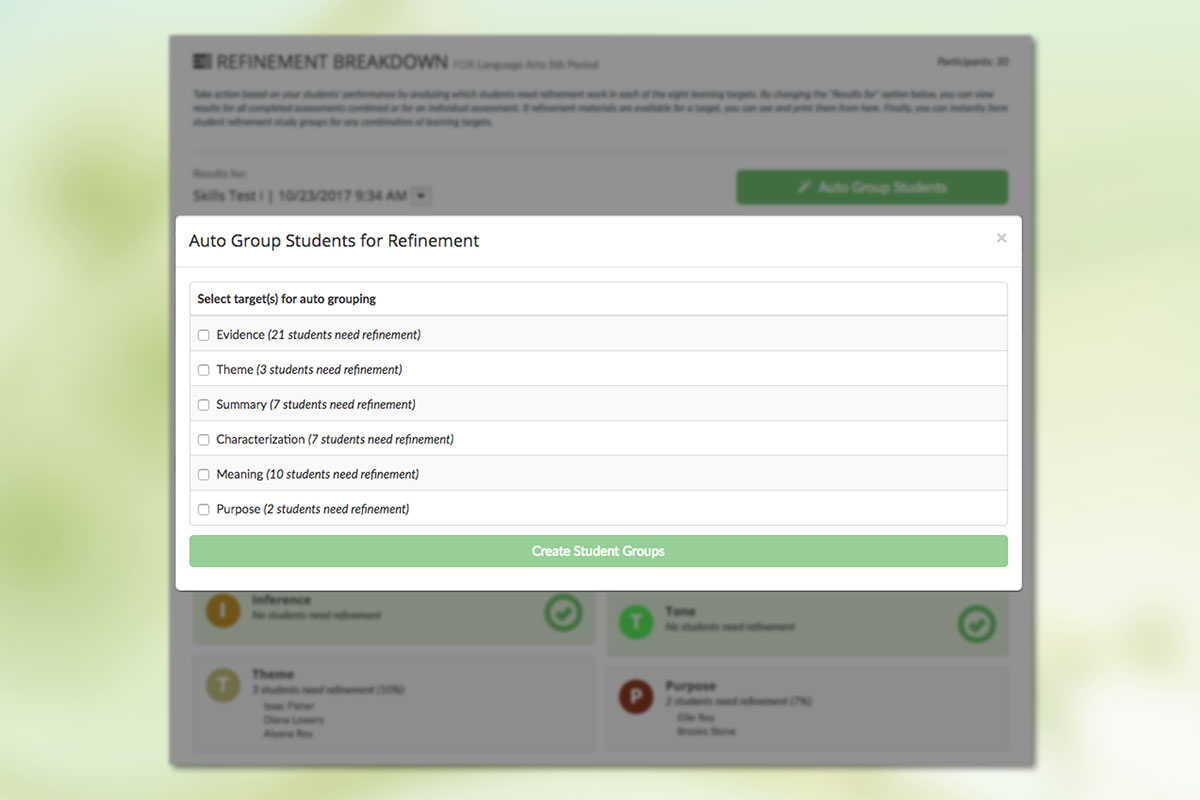Image resolution: width=1200 pixels, height=800 pixels.
Task: Check the Evidence target checkbox
Action: click(x=204, y=335)
